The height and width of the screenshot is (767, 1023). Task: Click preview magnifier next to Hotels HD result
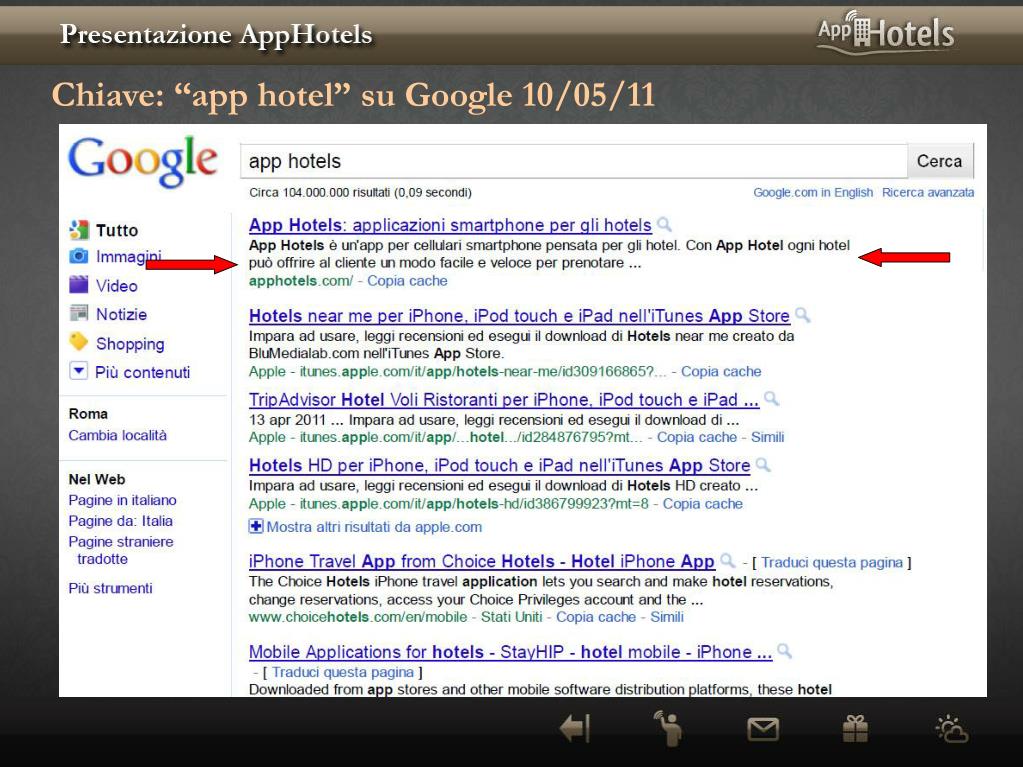[763, 465]
